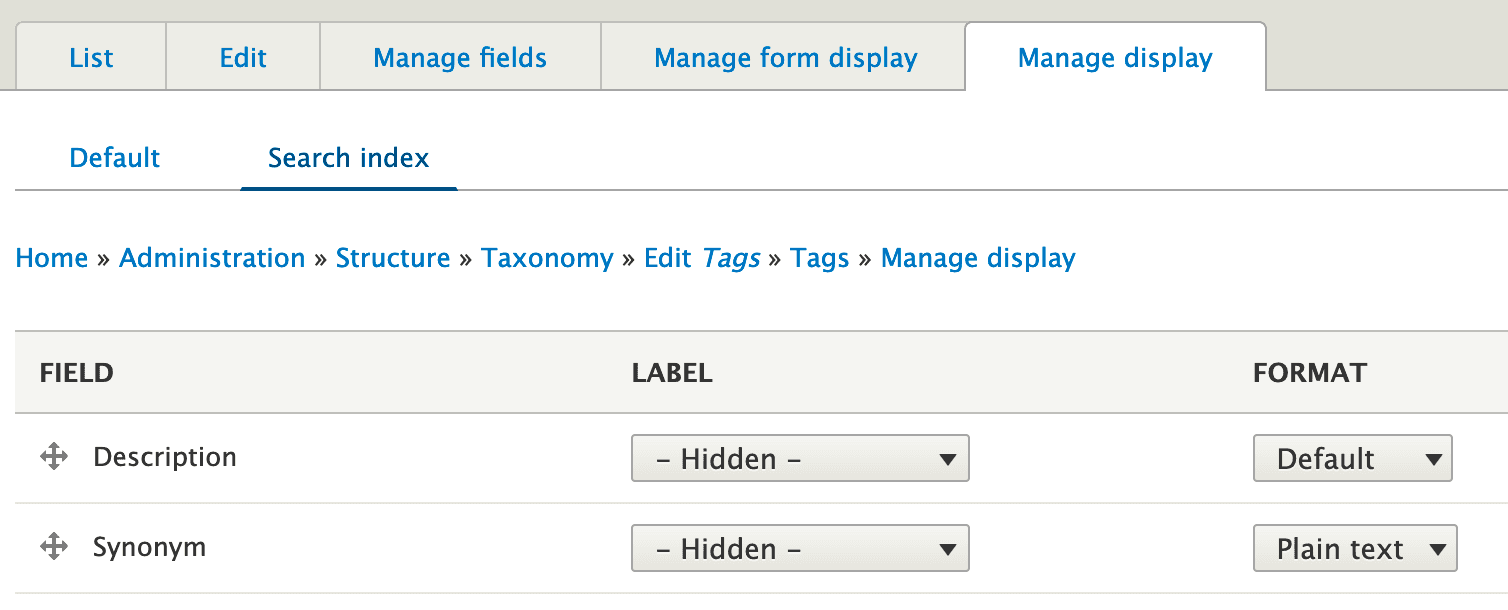Click the Edit Tags breadcrumb link
The width and height of the screenshot is (1508, 610).
701,258
